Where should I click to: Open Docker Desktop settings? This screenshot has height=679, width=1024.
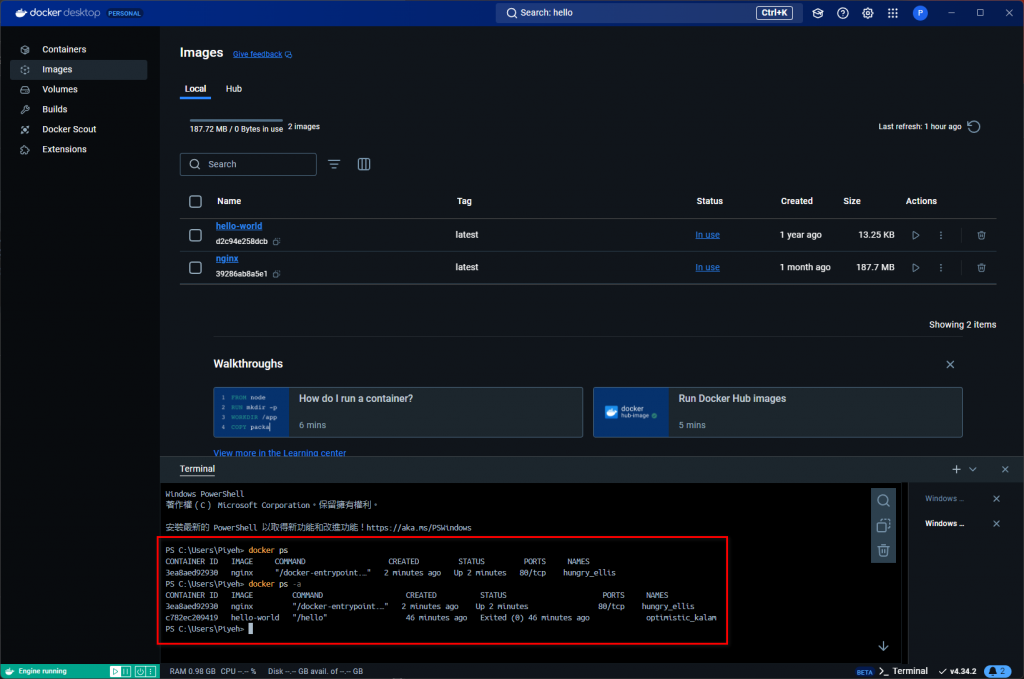pos(867,13)
